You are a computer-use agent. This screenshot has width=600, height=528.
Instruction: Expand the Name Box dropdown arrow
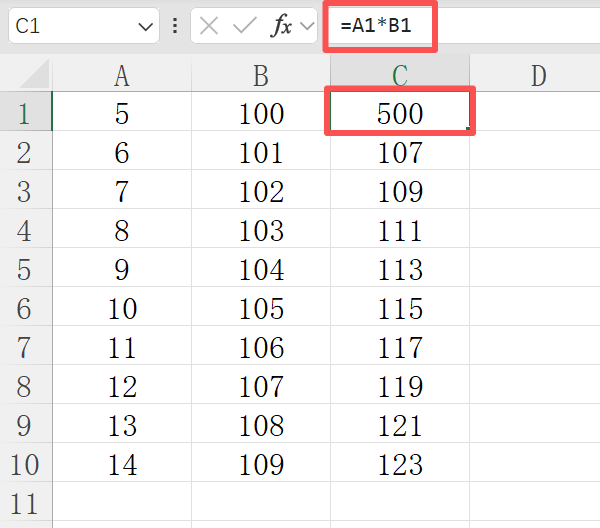coord(146,27)
